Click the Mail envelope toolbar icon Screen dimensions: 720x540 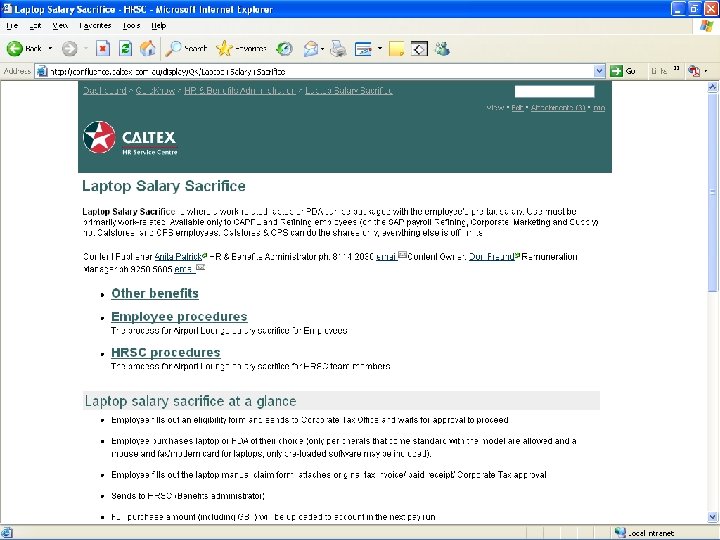pyautogui.click(x=311, y=48)
